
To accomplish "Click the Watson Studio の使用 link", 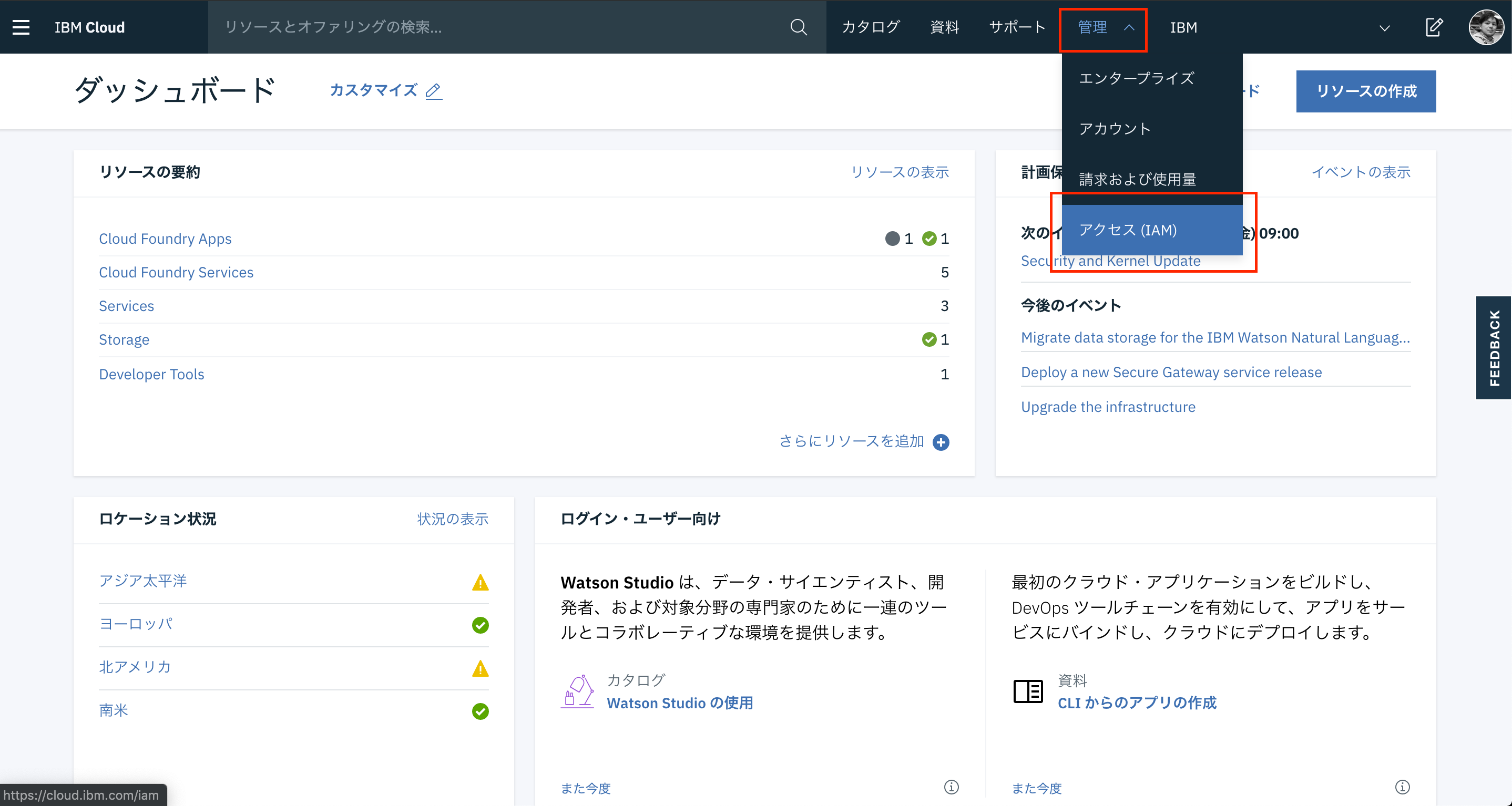I will tap(680, 703).
